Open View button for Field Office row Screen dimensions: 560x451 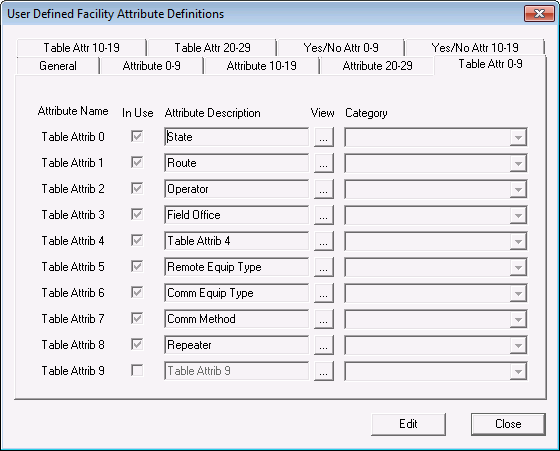[324, 215]
